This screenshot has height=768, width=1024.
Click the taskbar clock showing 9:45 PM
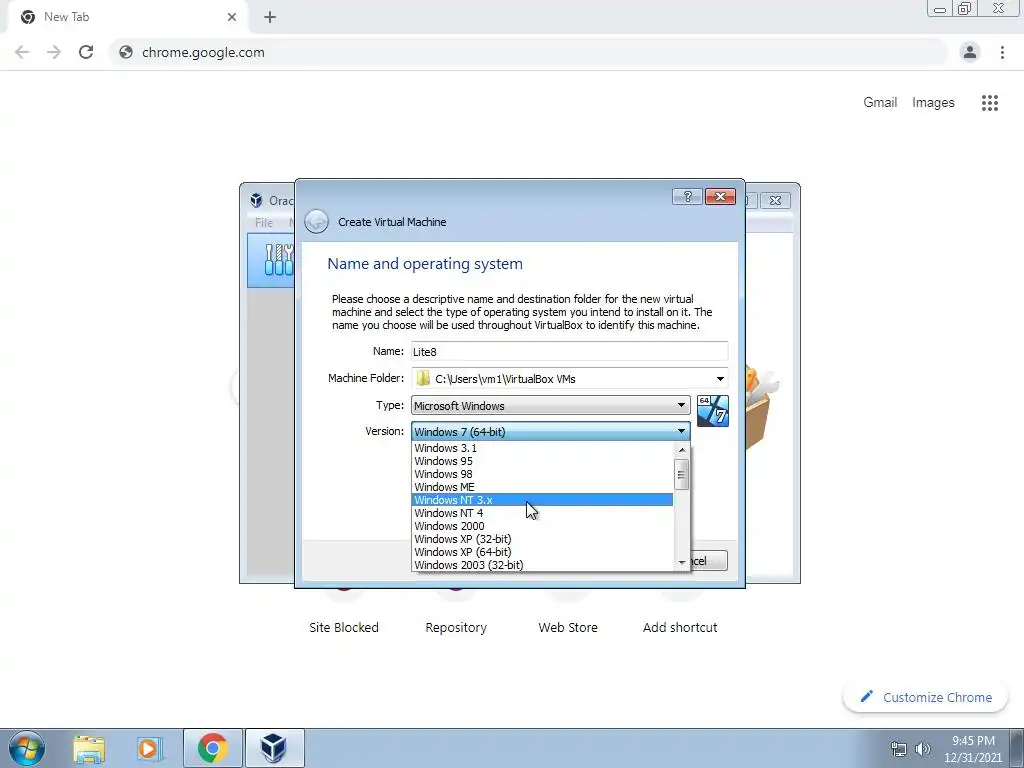973,749
